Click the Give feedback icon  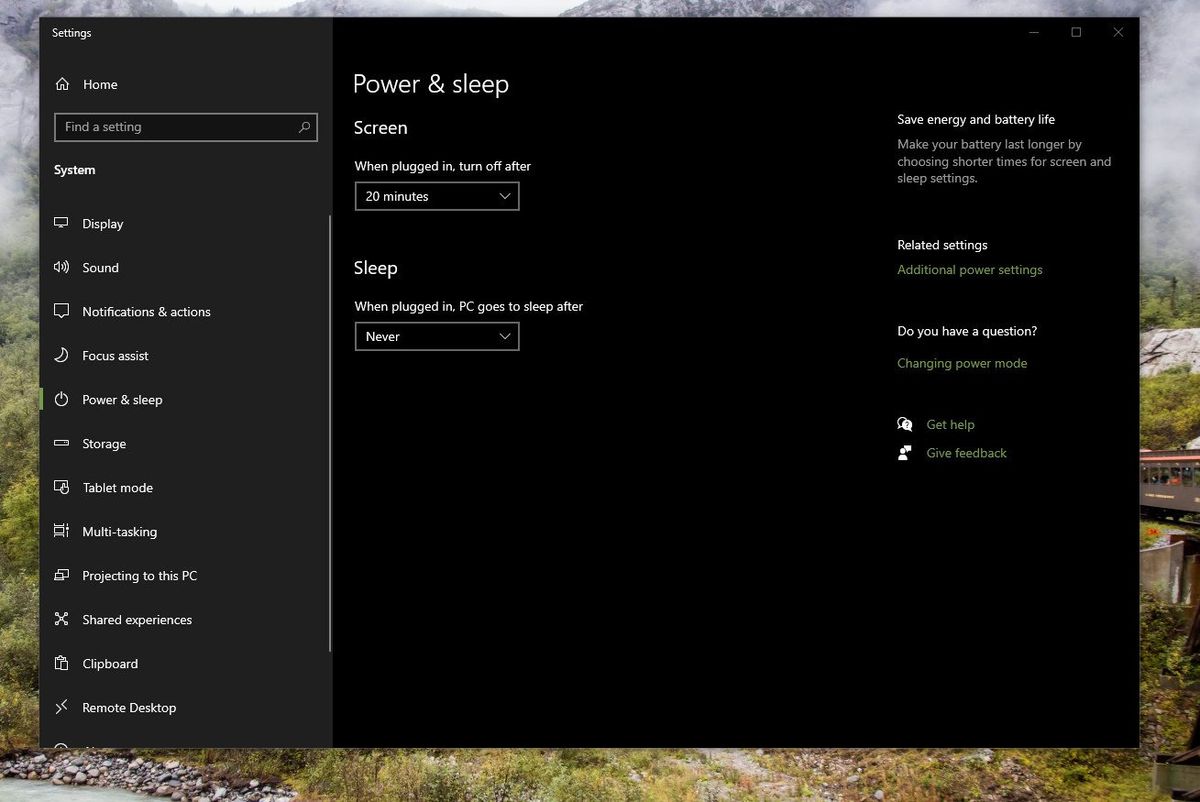click(905, 452)
